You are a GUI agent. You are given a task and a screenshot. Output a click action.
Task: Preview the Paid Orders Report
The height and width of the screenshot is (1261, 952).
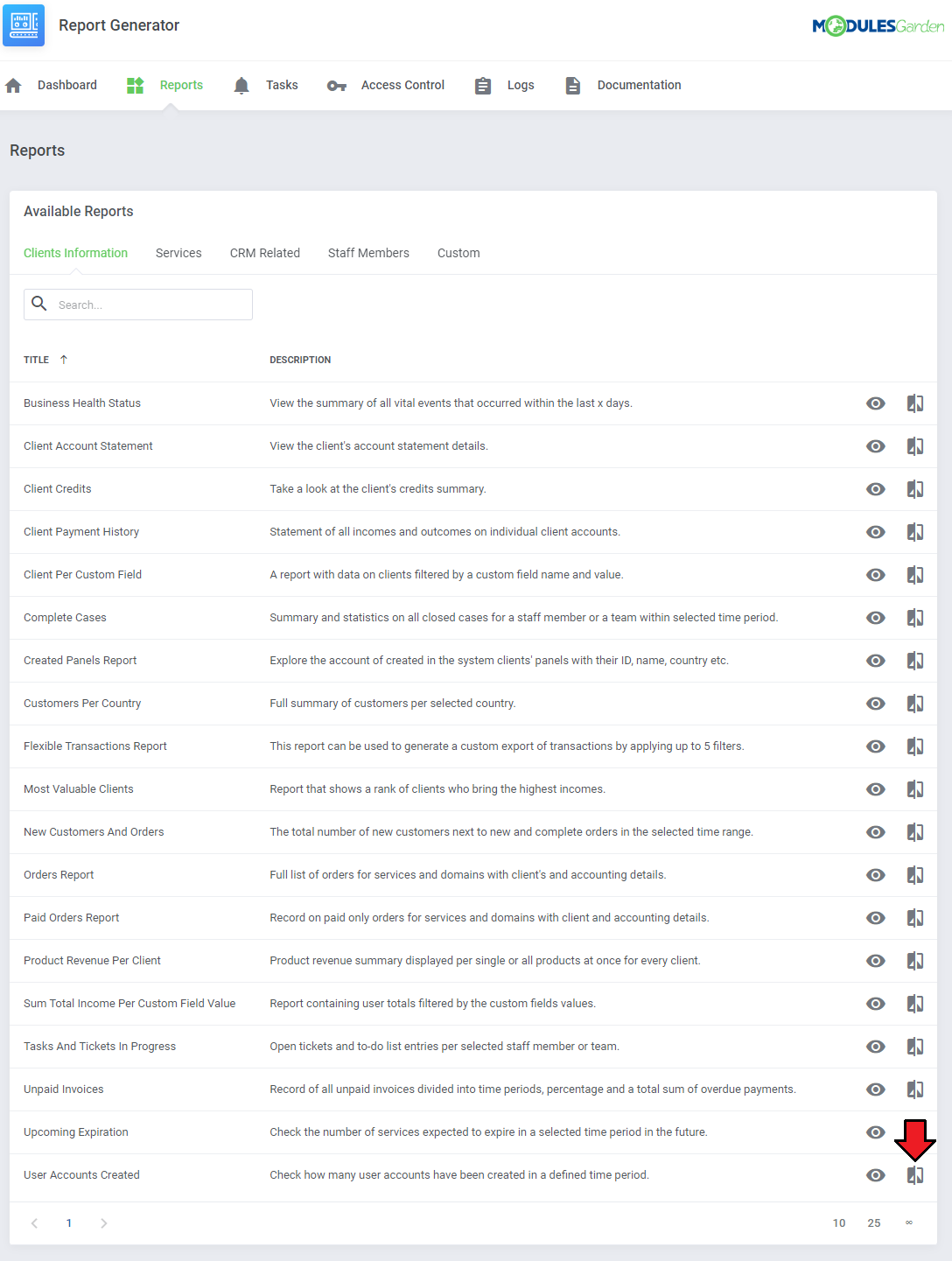pos(876,918)
